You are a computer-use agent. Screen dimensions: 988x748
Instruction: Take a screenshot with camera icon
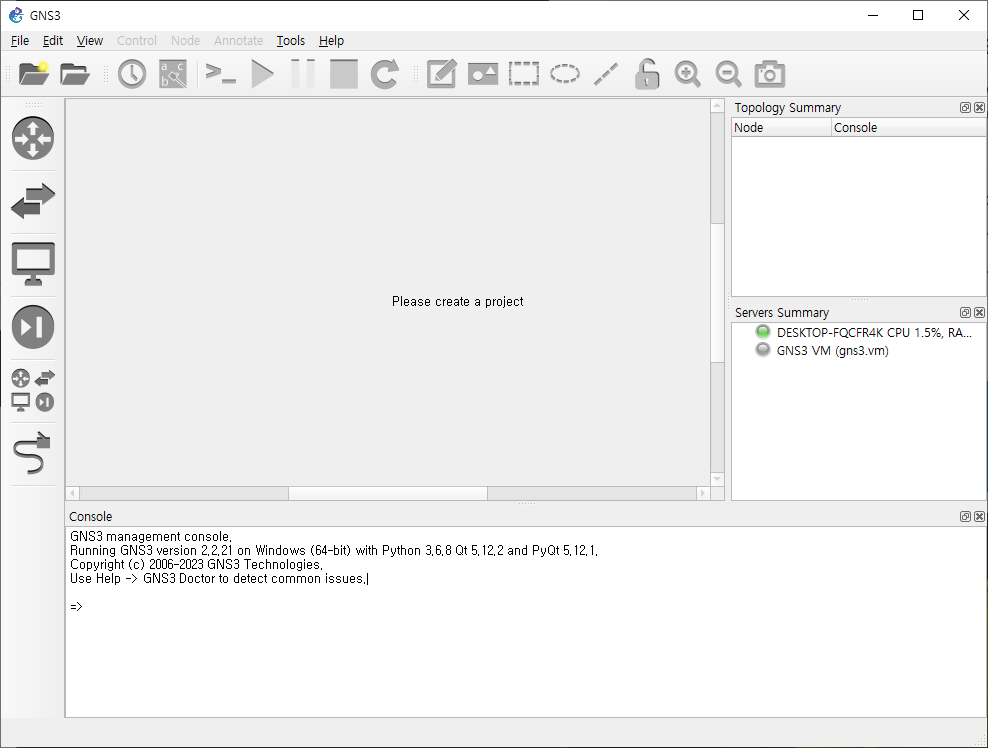[x=769, y=74]
